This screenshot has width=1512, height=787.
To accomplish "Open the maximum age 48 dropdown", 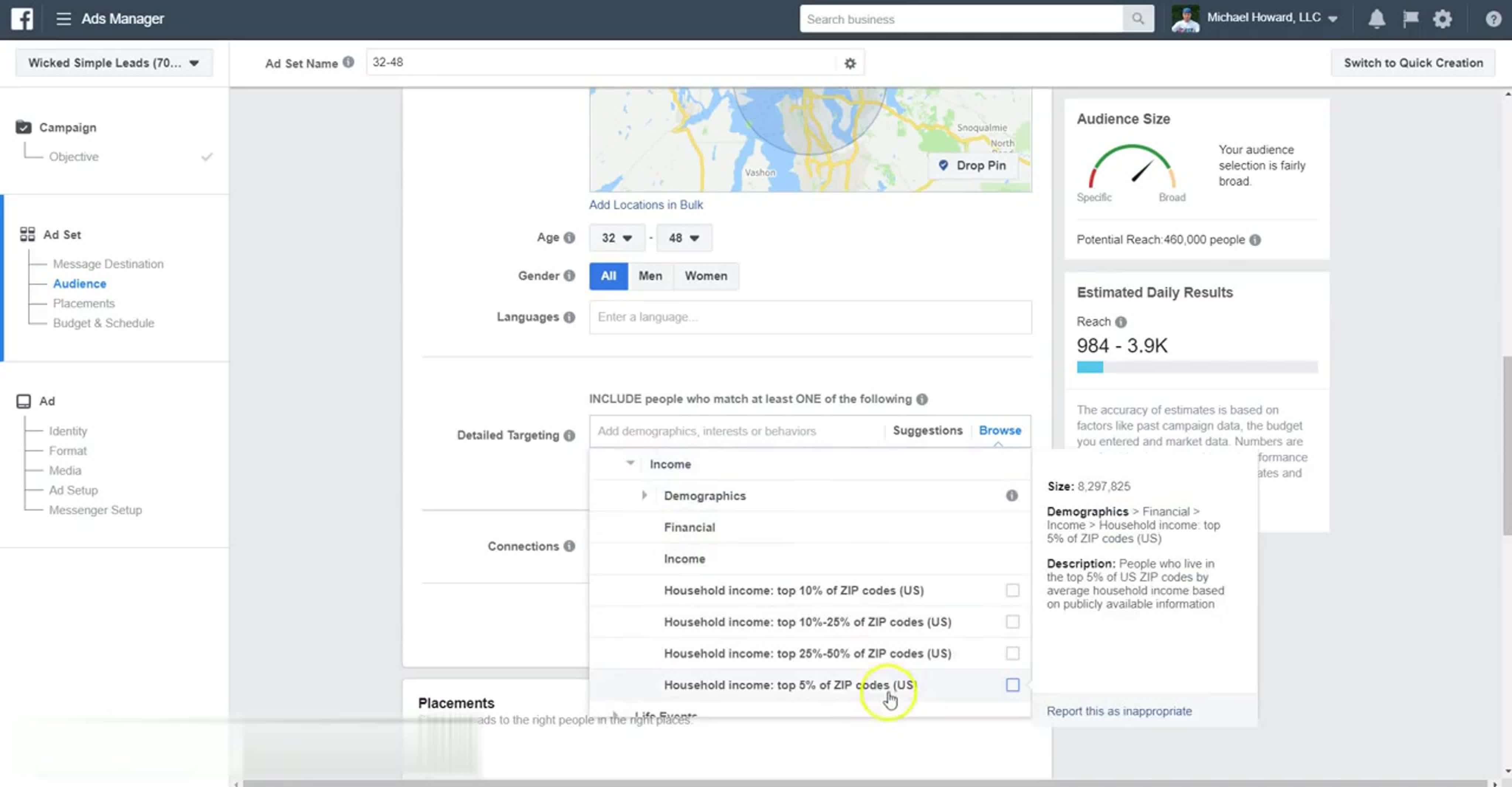I will point(684,238).
